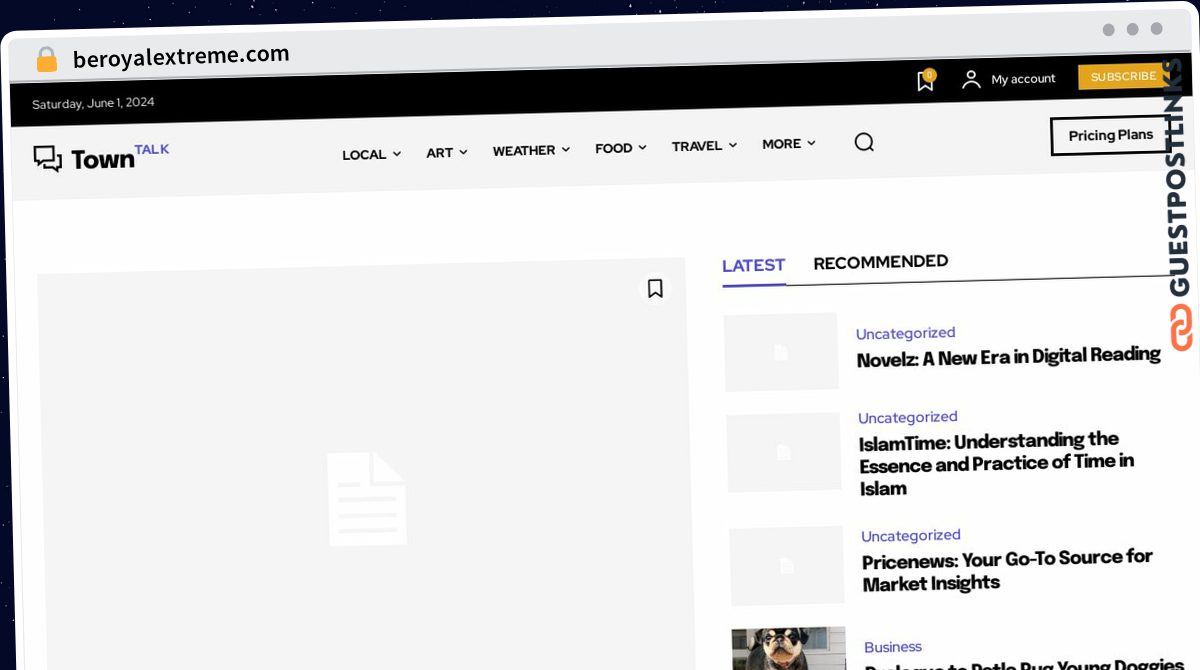
Task: Open the Novelz: A New Era article
Action: point(1008,357)
